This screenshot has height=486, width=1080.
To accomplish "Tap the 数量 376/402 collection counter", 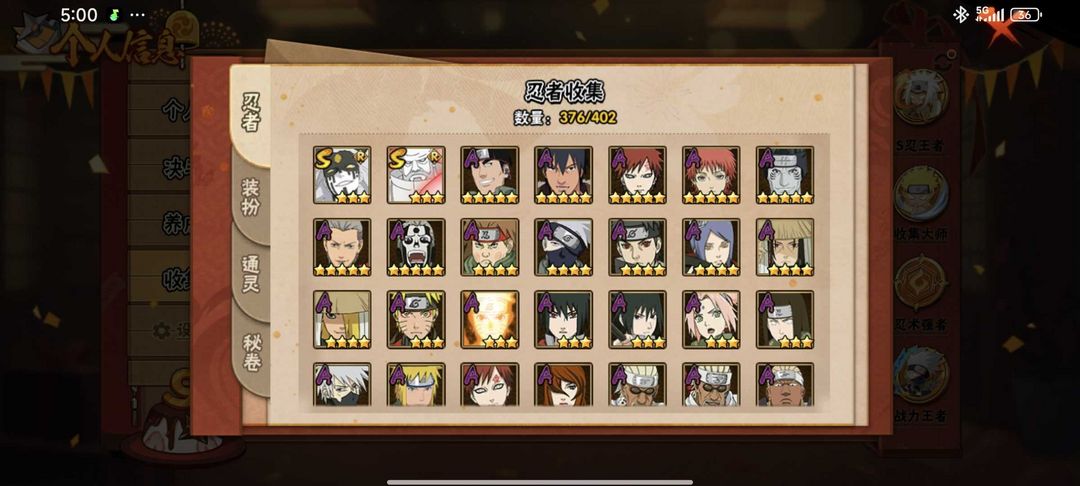I will (x=565, y=118).
